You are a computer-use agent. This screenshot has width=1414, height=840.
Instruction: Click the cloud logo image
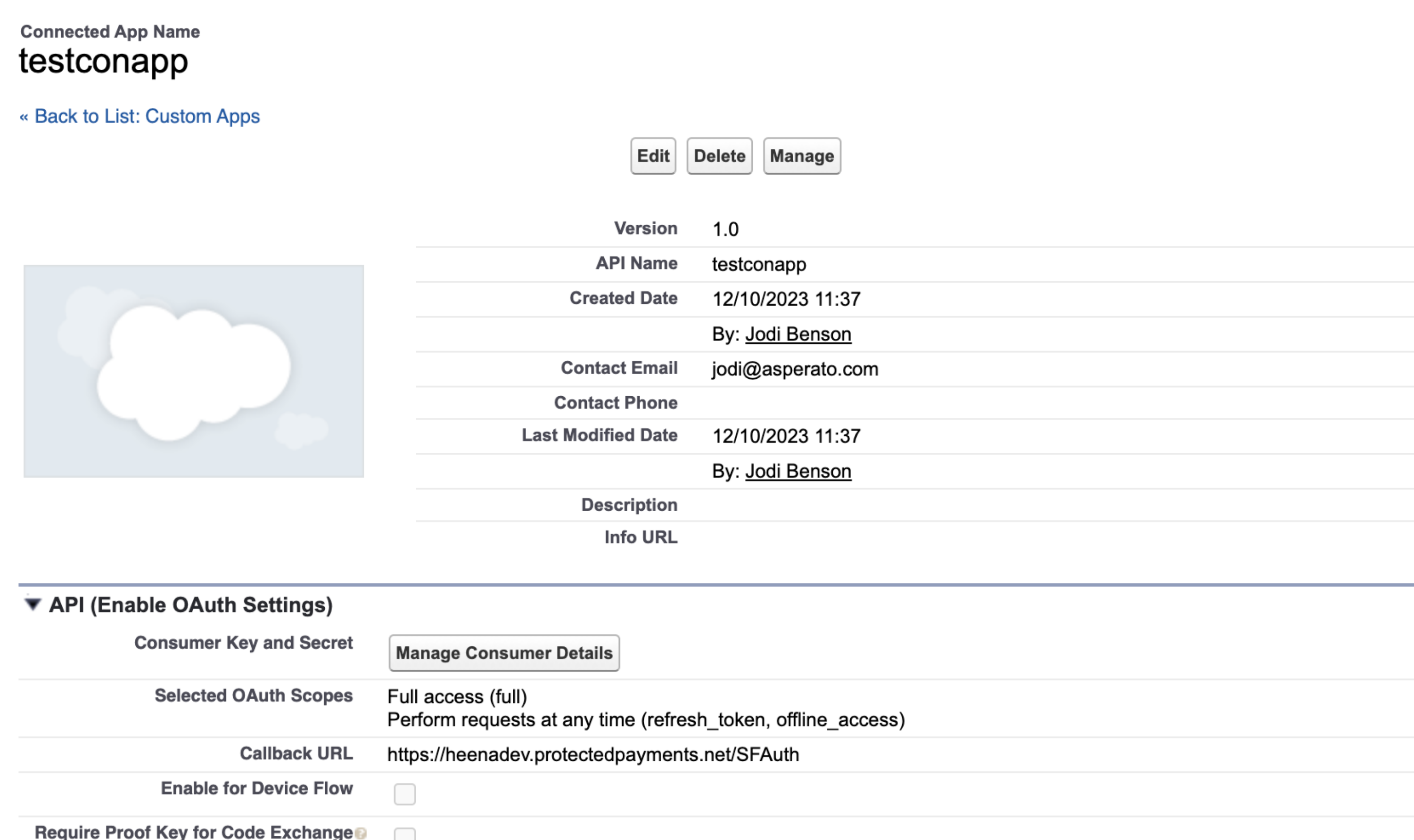click(194, 371)
